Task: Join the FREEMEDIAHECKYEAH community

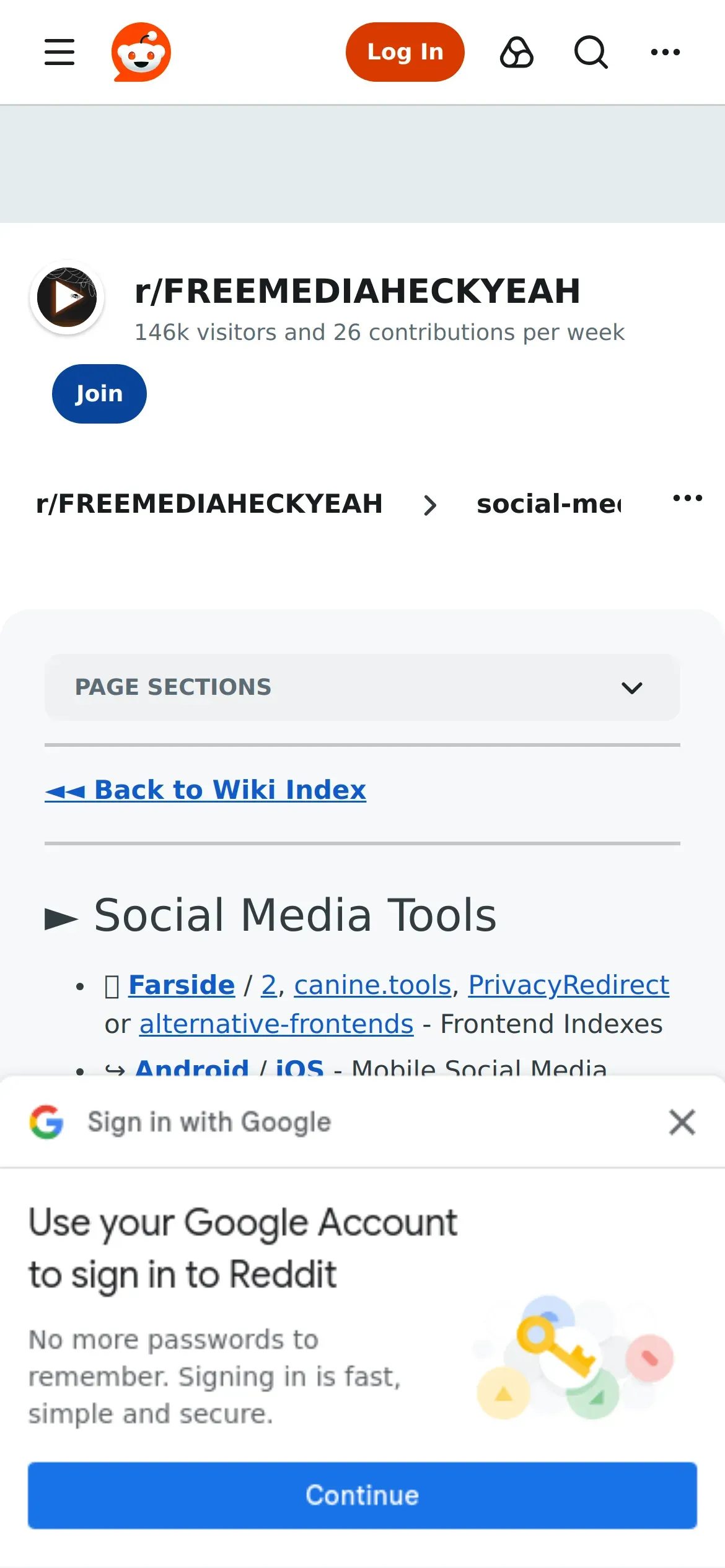Action: click(99, 394)
